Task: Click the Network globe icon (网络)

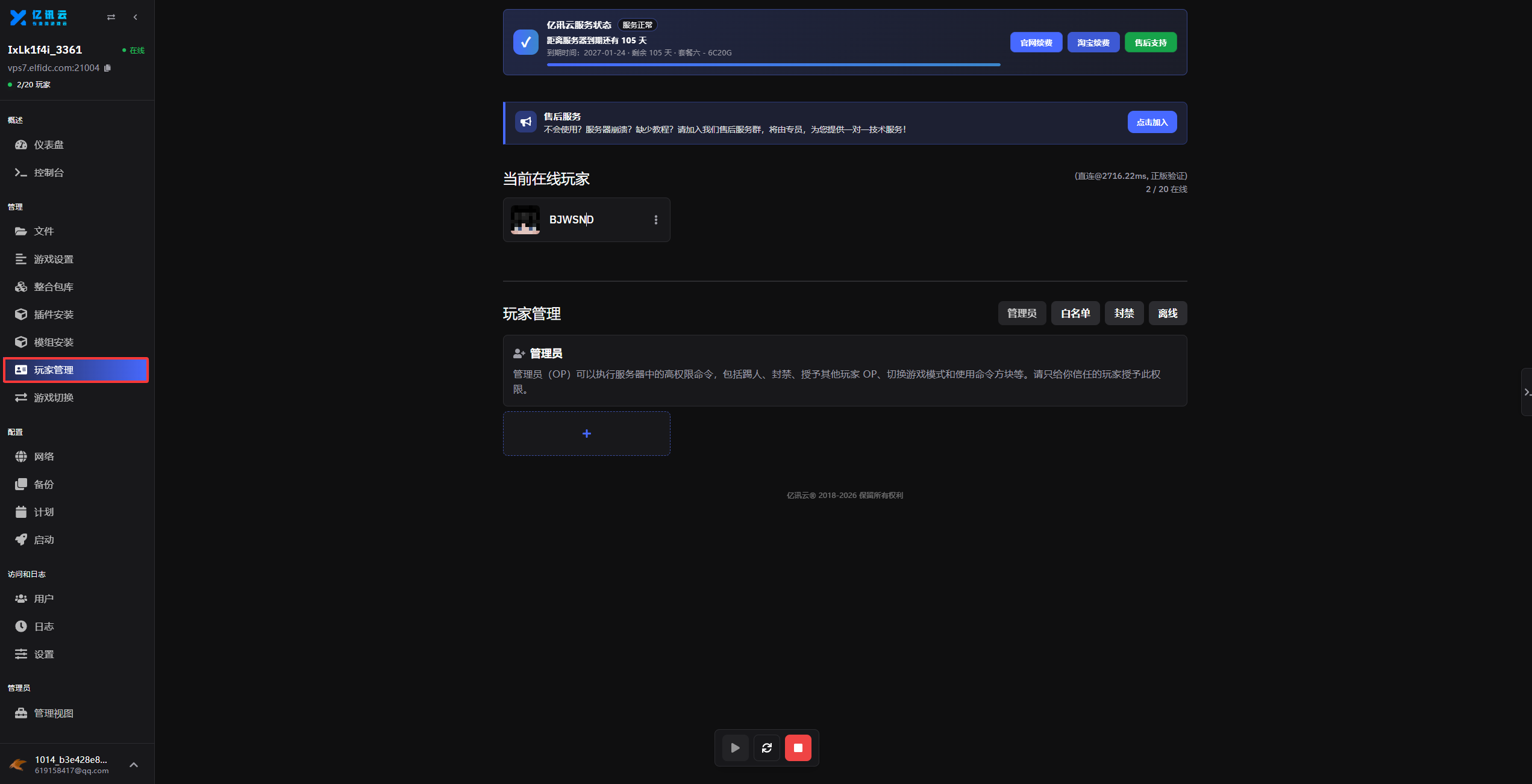Action: coord(21,456)
